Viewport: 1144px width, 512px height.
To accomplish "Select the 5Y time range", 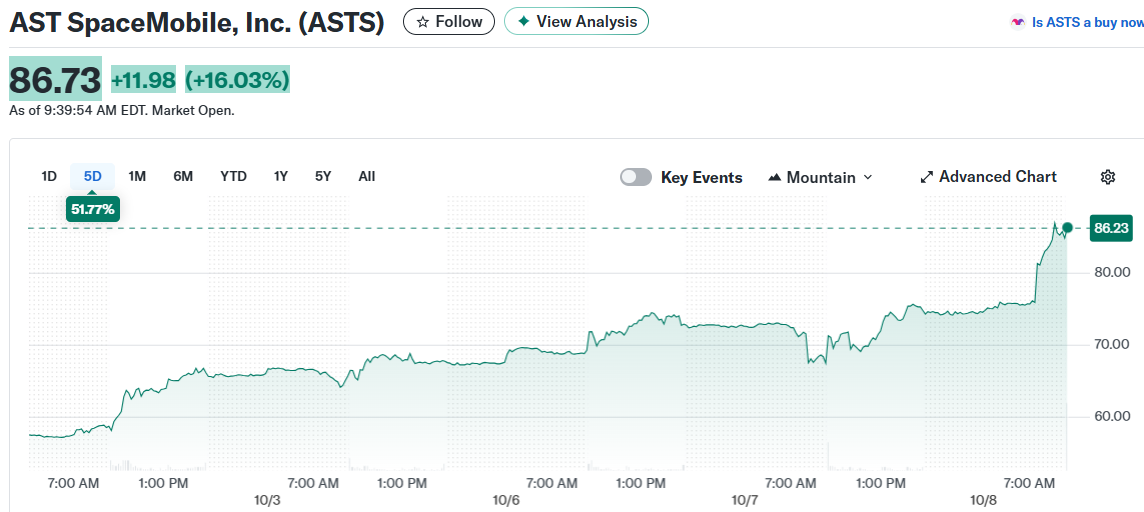I will click(x=323, y=176).
